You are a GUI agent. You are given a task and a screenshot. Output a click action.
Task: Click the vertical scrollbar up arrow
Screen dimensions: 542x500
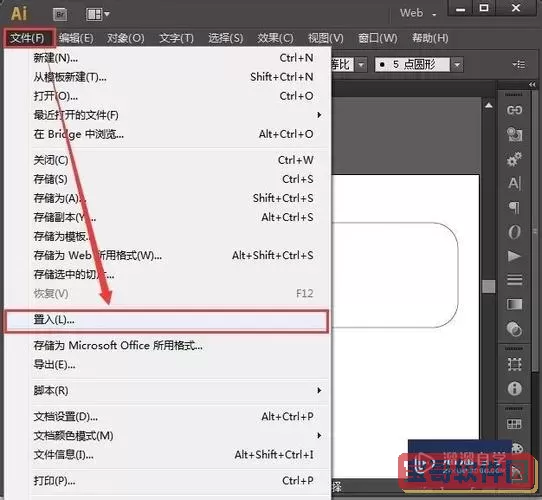pyautogui.click(x=489, y=105)
